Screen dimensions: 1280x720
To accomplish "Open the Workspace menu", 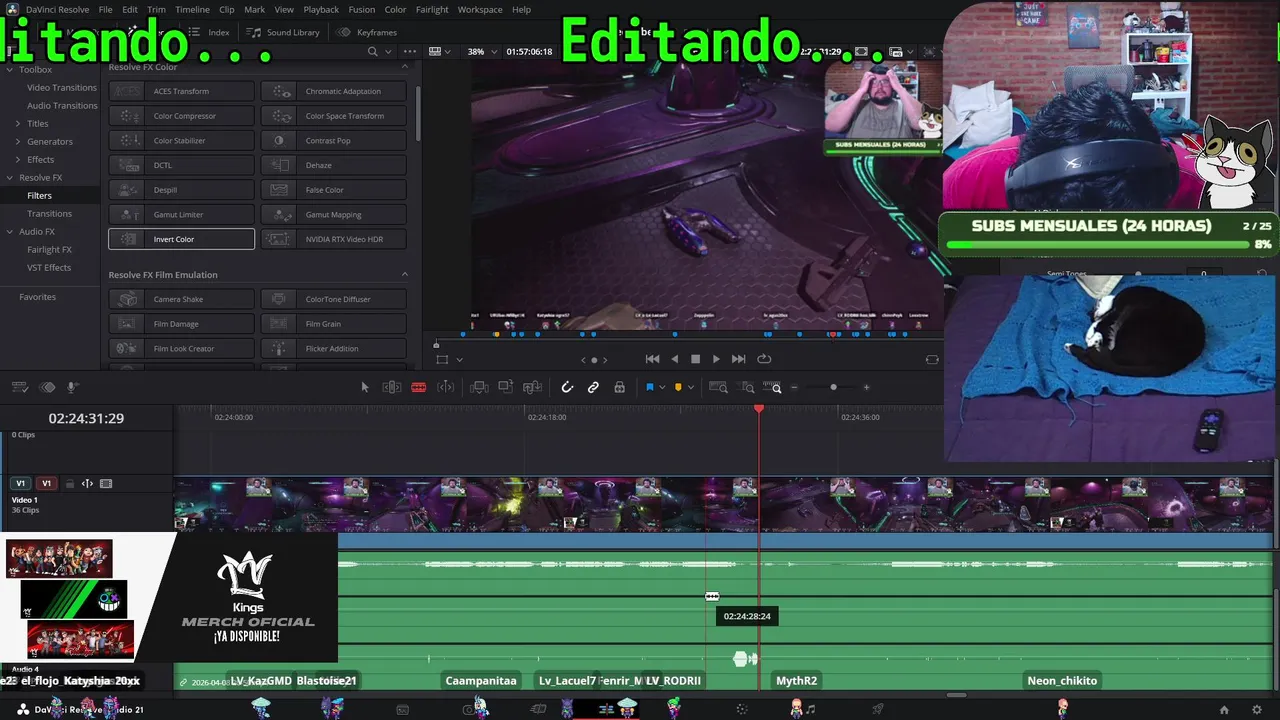I will click(480, 9).
